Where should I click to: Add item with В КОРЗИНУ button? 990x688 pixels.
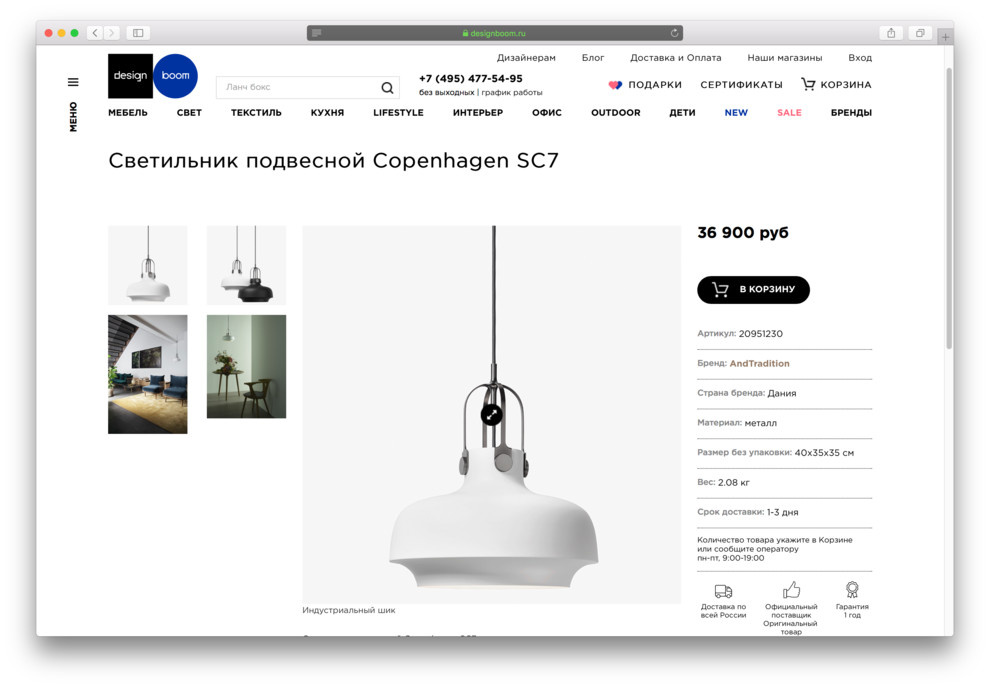click(x=753, y=290)
